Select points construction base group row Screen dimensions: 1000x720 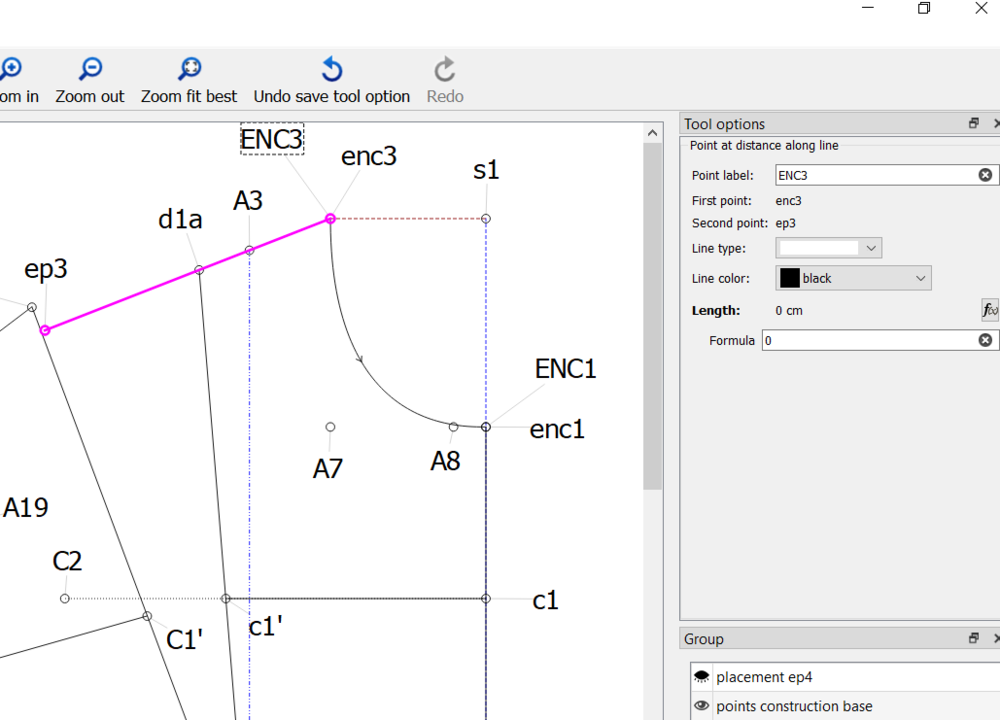pos(845,705)
